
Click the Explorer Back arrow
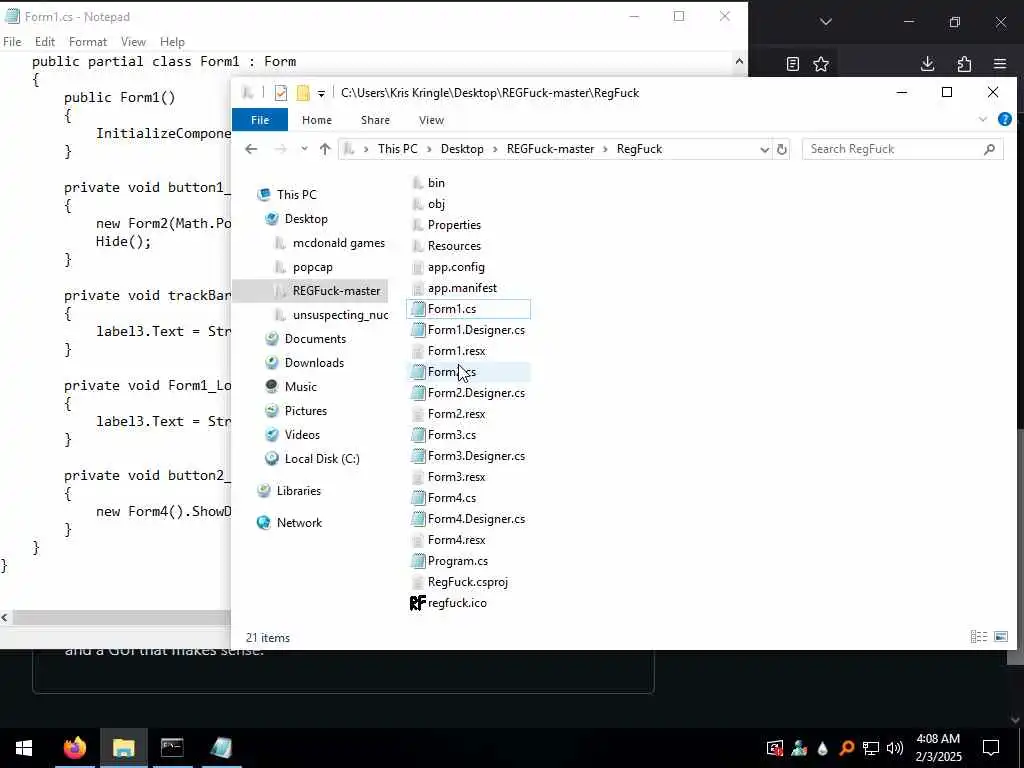pos(251,149)
